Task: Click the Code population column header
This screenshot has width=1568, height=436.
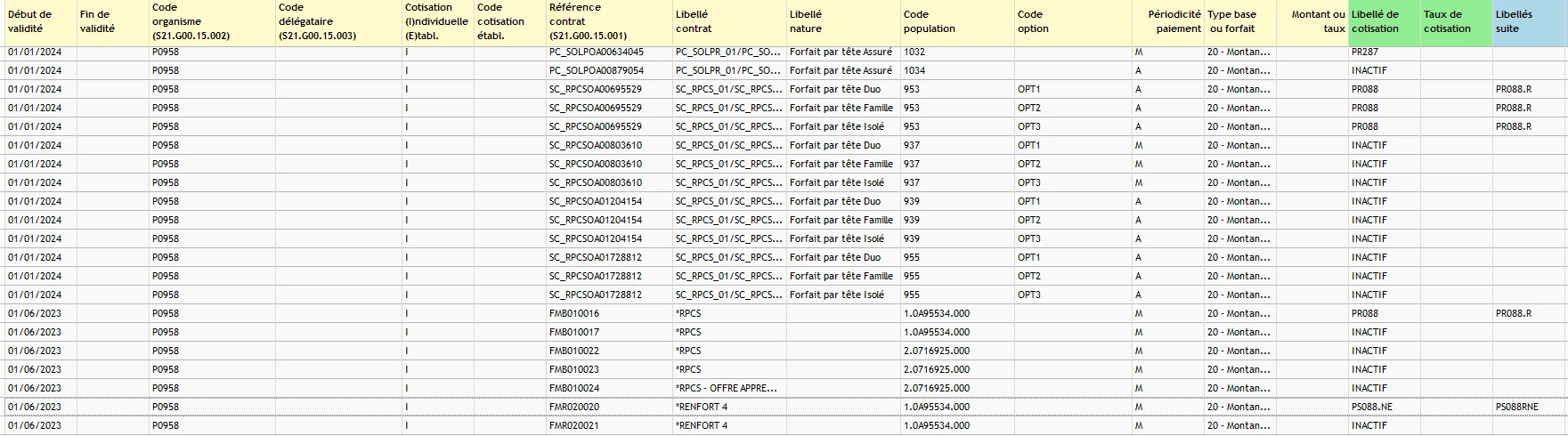Action: tap(957, 22)
